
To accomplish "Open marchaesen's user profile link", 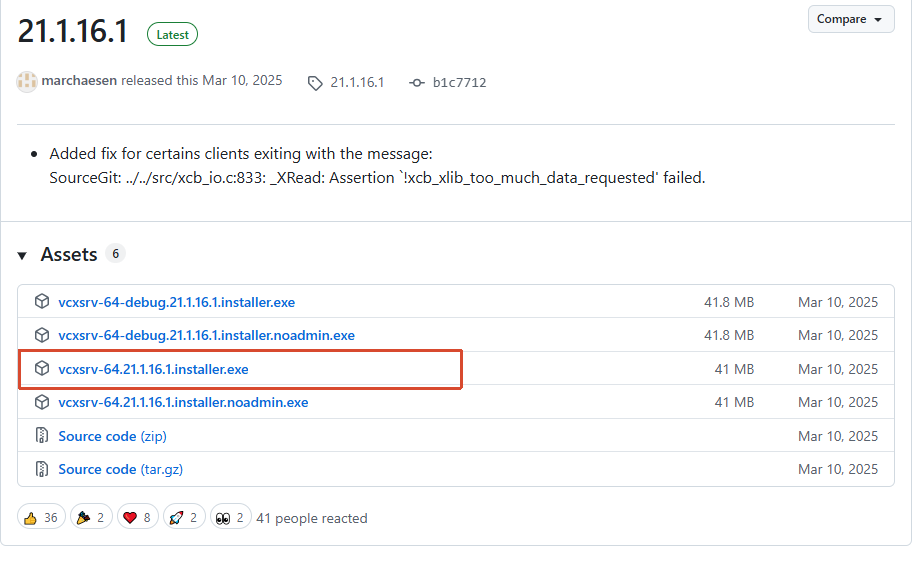I will (x=79, y=81).
